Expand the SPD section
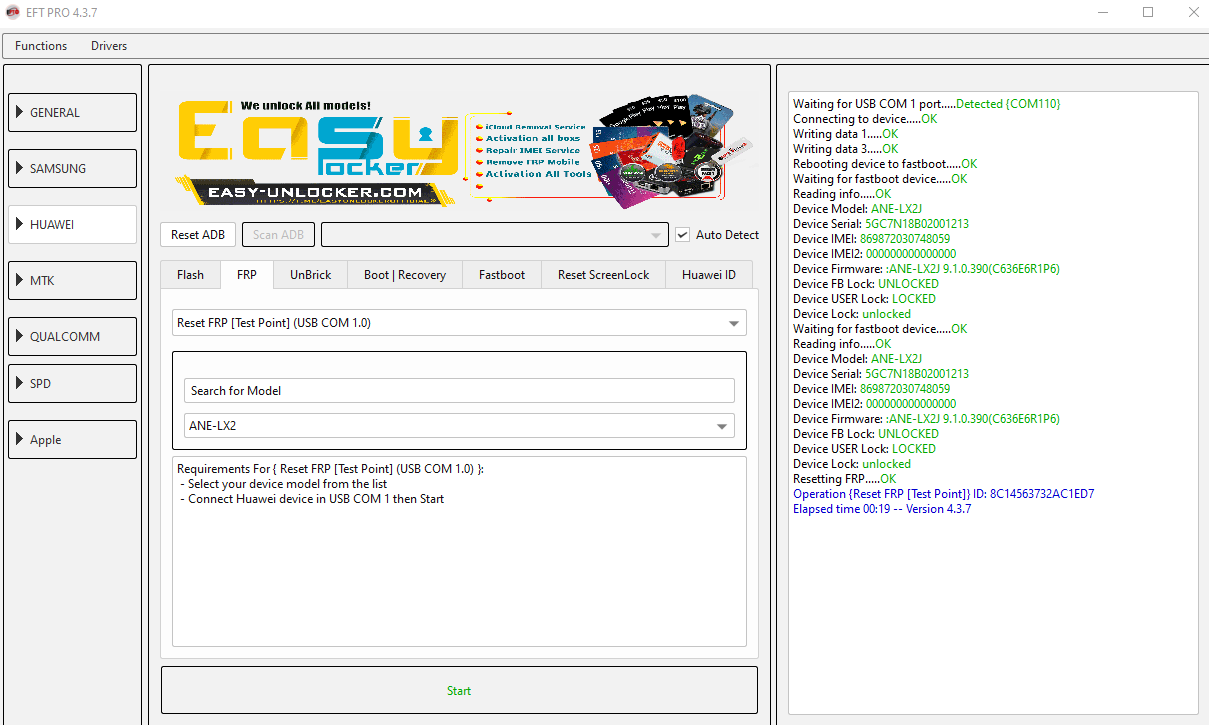The height and width of the screenshot is (725, 1209). pyautogui.click(x=72, y=384)
